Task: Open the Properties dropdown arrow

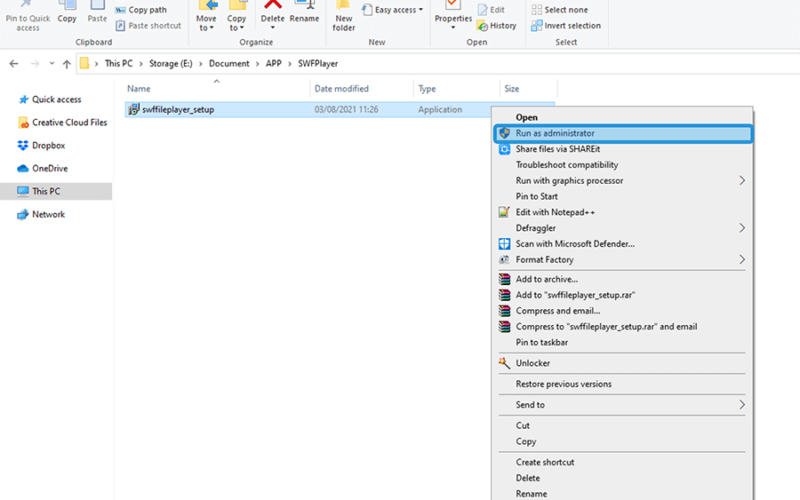Action: click(x=453, y=28)
